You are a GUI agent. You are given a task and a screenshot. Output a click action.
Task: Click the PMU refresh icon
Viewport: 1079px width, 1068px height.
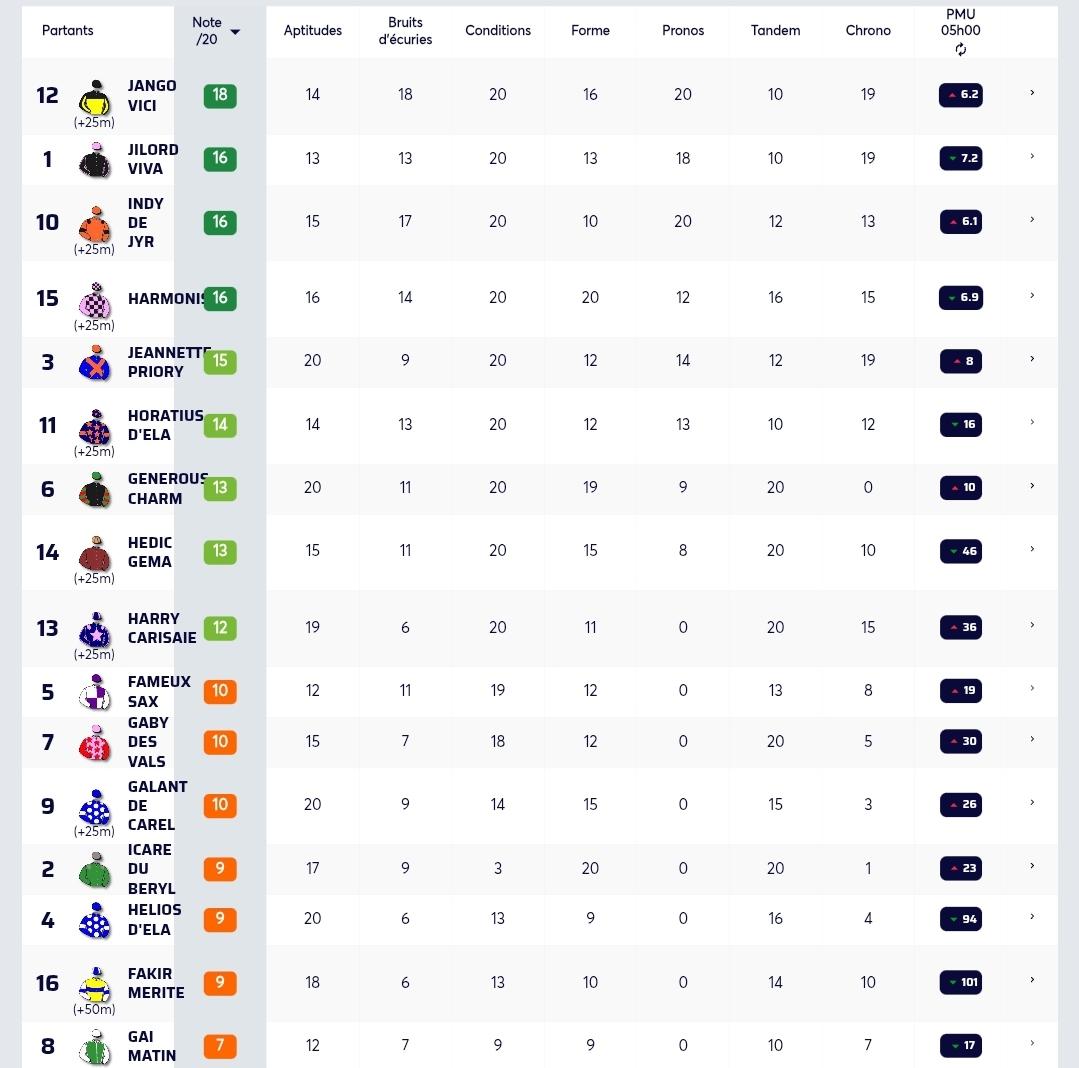click(x=961, y=50)
